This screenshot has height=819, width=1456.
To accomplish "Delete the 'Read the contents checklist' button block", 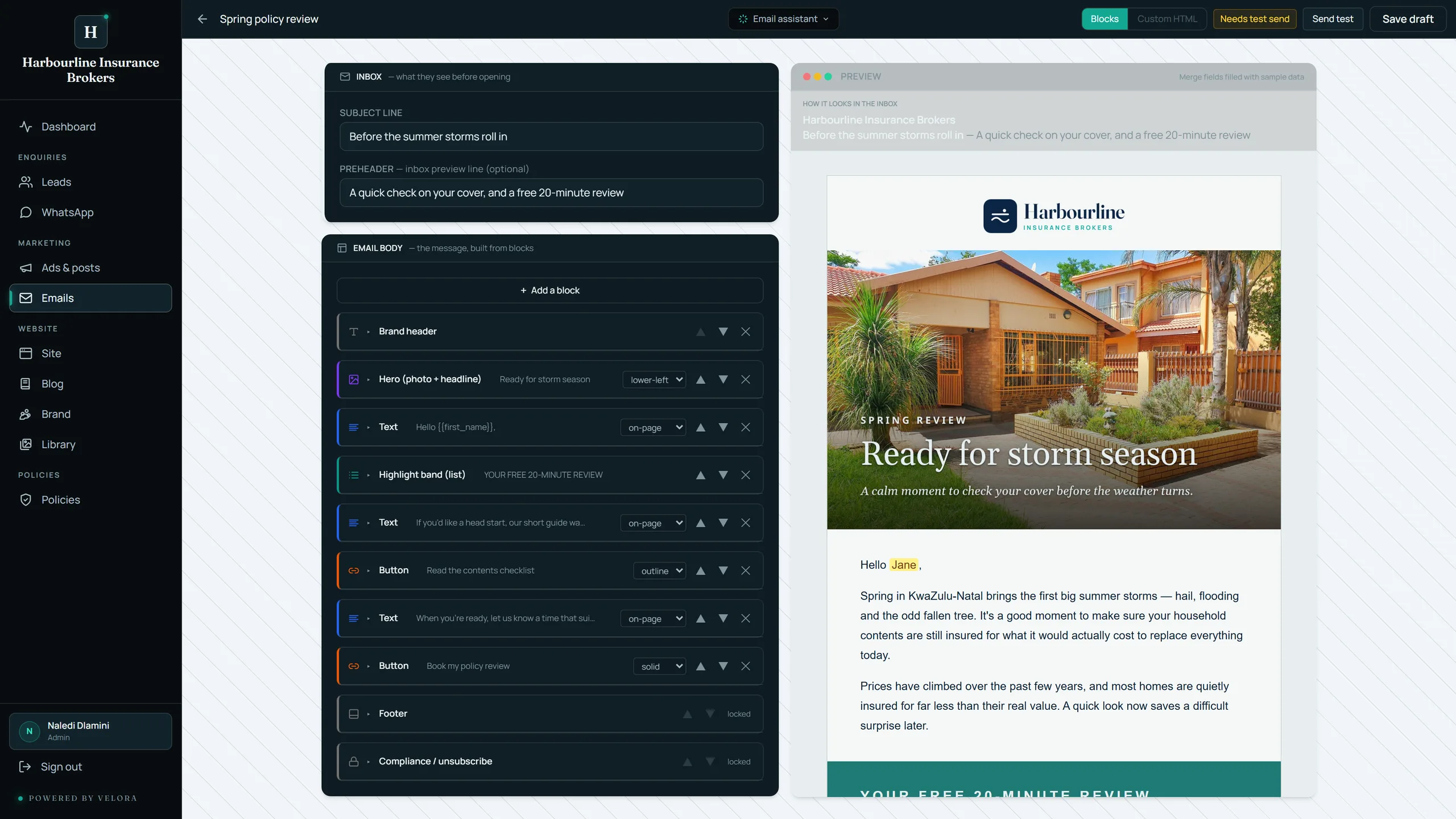I will click(745, 570).
